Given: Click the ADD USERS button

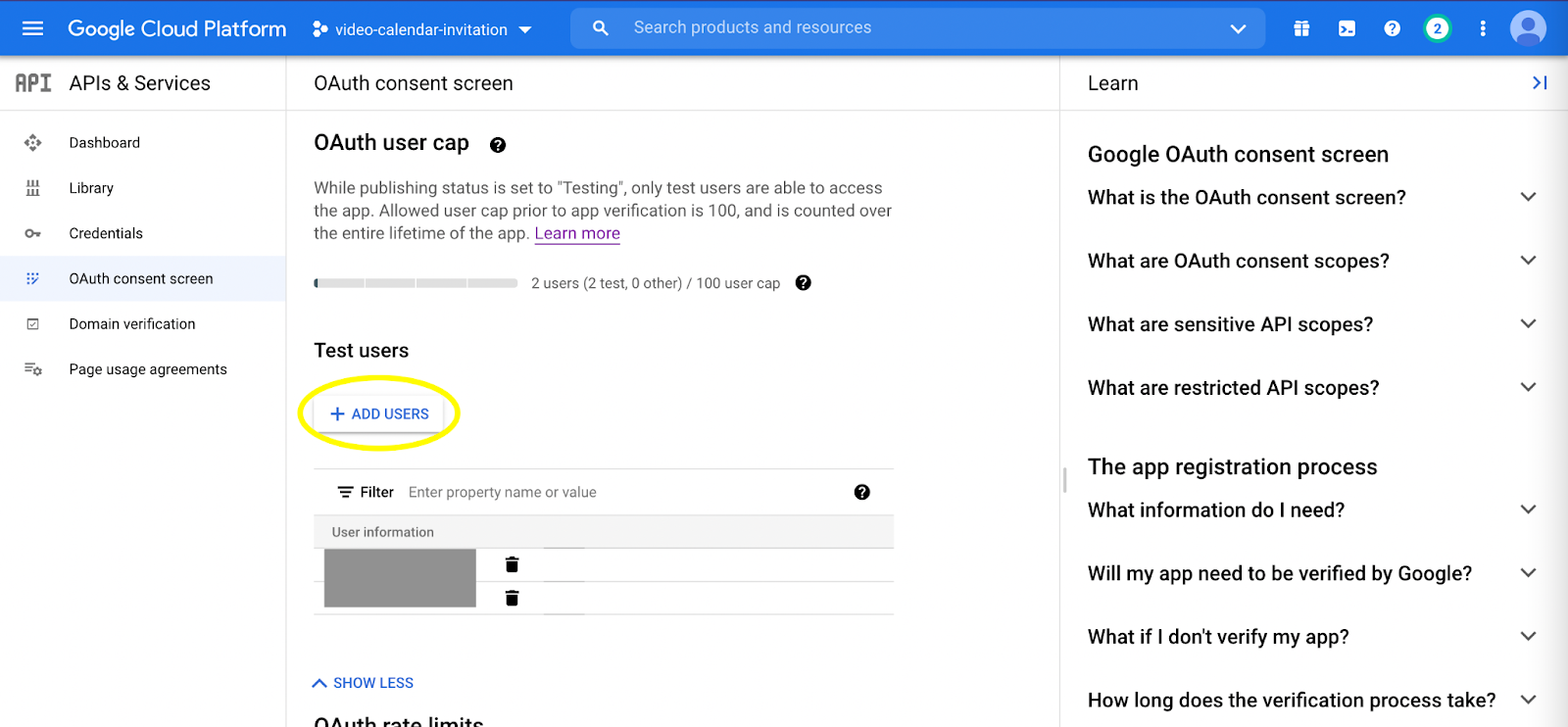Looking at the screenshot, I should (379, 414).
